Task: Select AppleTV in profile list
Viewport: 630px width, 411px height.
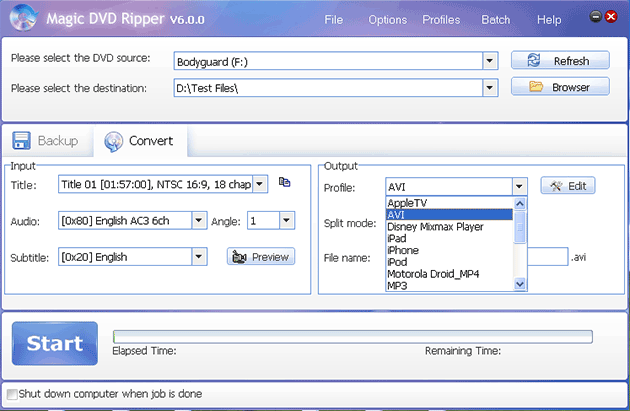Action: pos(449,203)
